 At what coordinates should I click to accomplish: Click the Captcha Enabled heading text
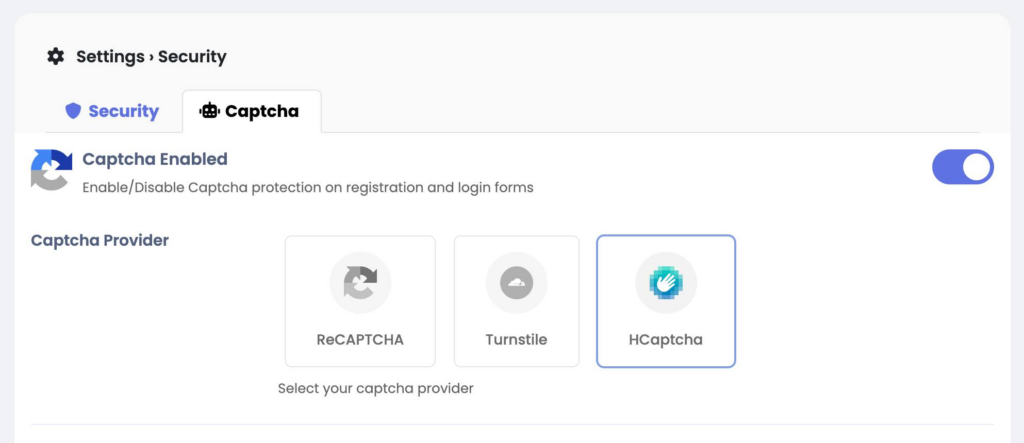tap(155, 159)
